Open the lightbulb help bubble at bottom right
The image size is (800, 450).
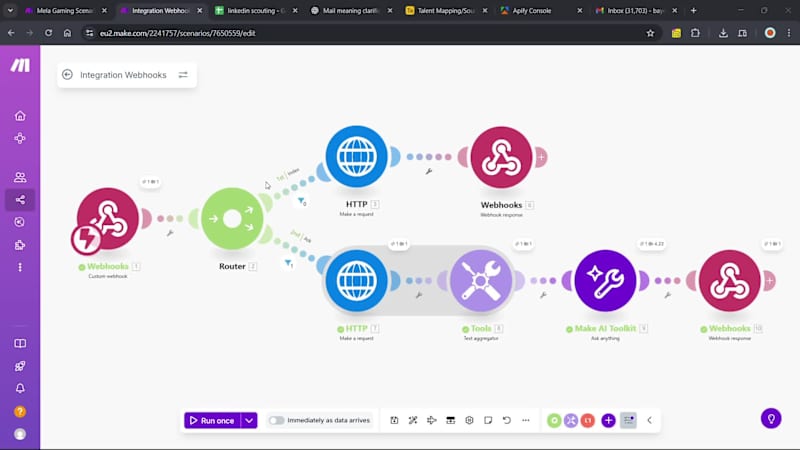(771, 418)
